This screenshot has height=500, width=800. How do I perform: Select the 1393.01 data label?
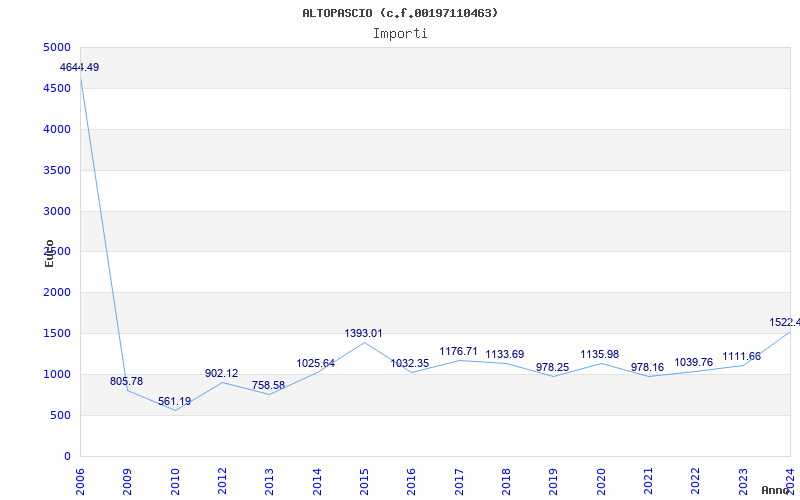click(363, 333)
